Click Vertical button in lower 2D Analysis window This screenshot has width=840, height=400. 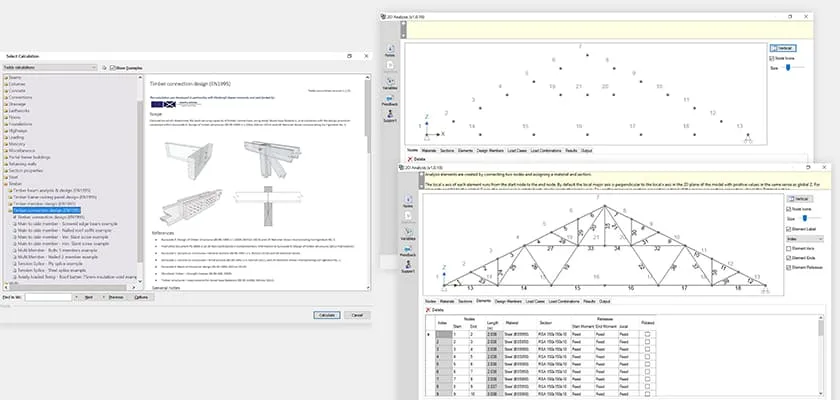[799, 199]
